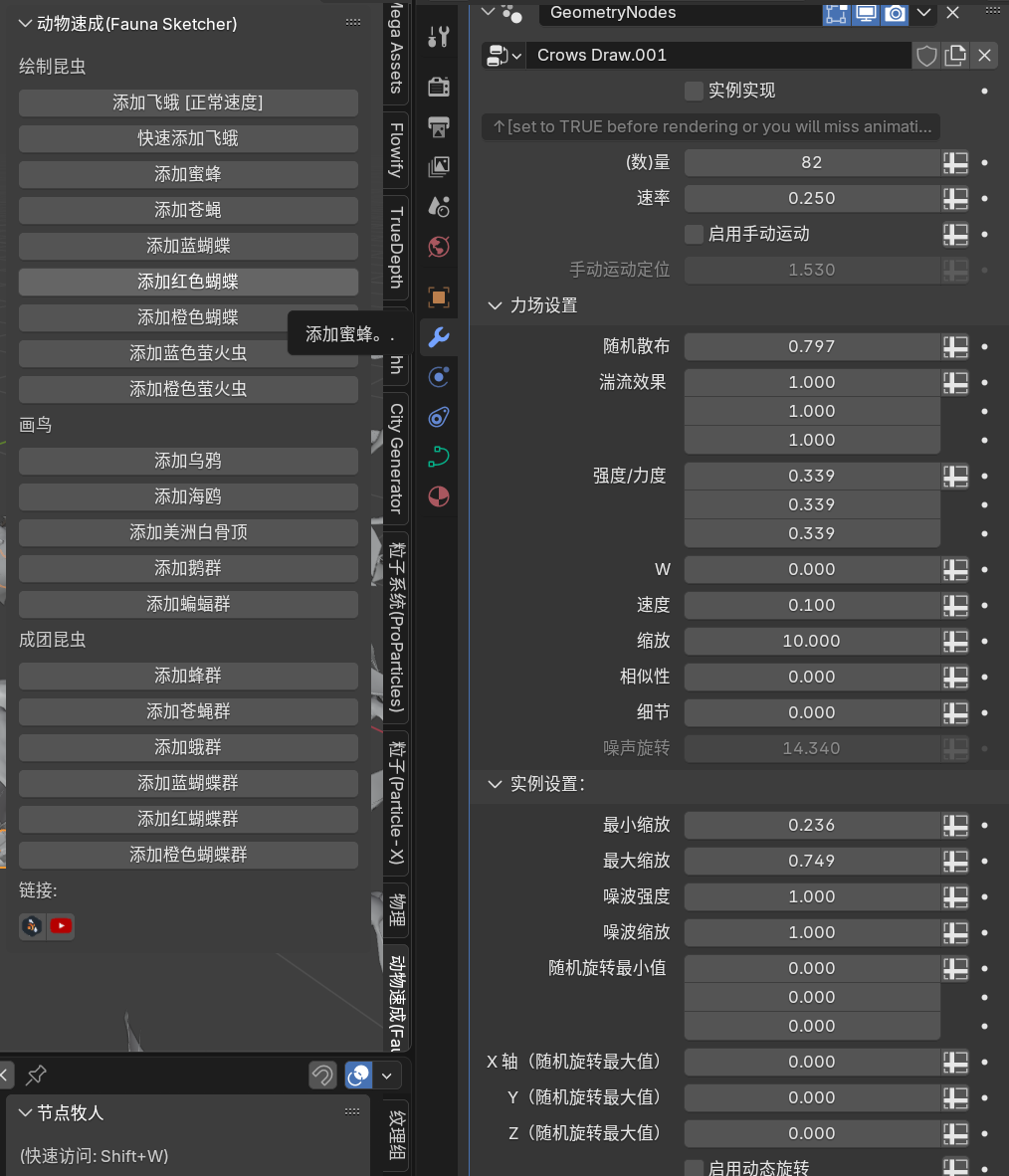The height and width of the screenshot is (1176, 1009).
Task: Toggle modifier render camera icon
Action: (895, 14)
